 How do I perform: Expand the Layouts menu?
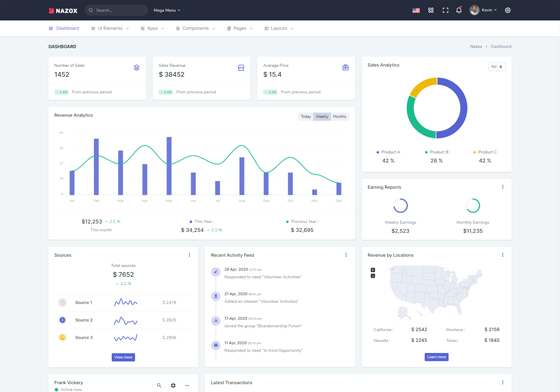[x=279, y=28]
